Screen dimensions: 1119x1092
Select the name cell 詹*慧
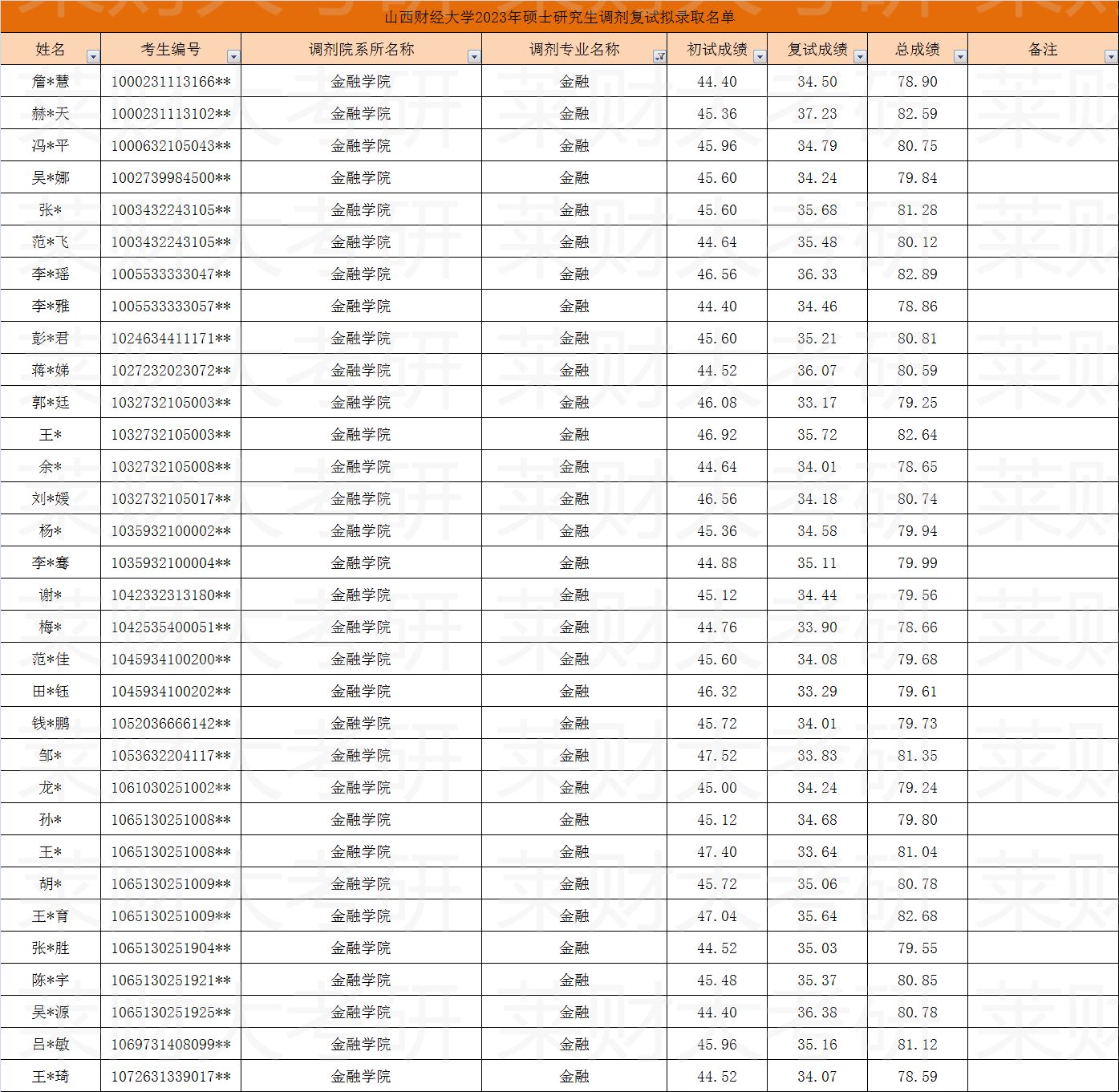(x=51, y=82)
